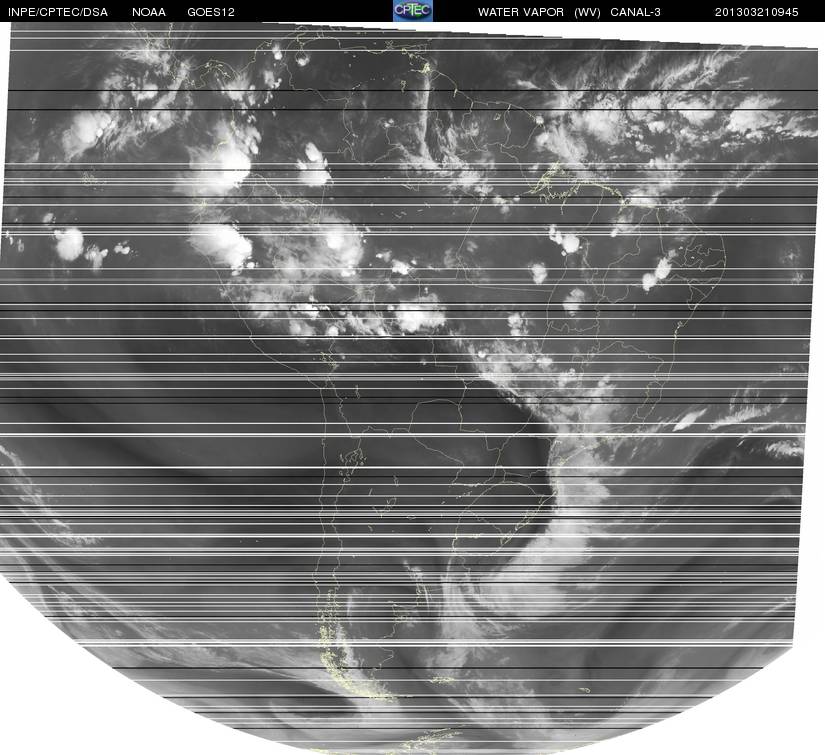Click the (WV) abbreviation label
Image resolution: width=825 pixels, height=755 pixels.
tap(587, 12)
